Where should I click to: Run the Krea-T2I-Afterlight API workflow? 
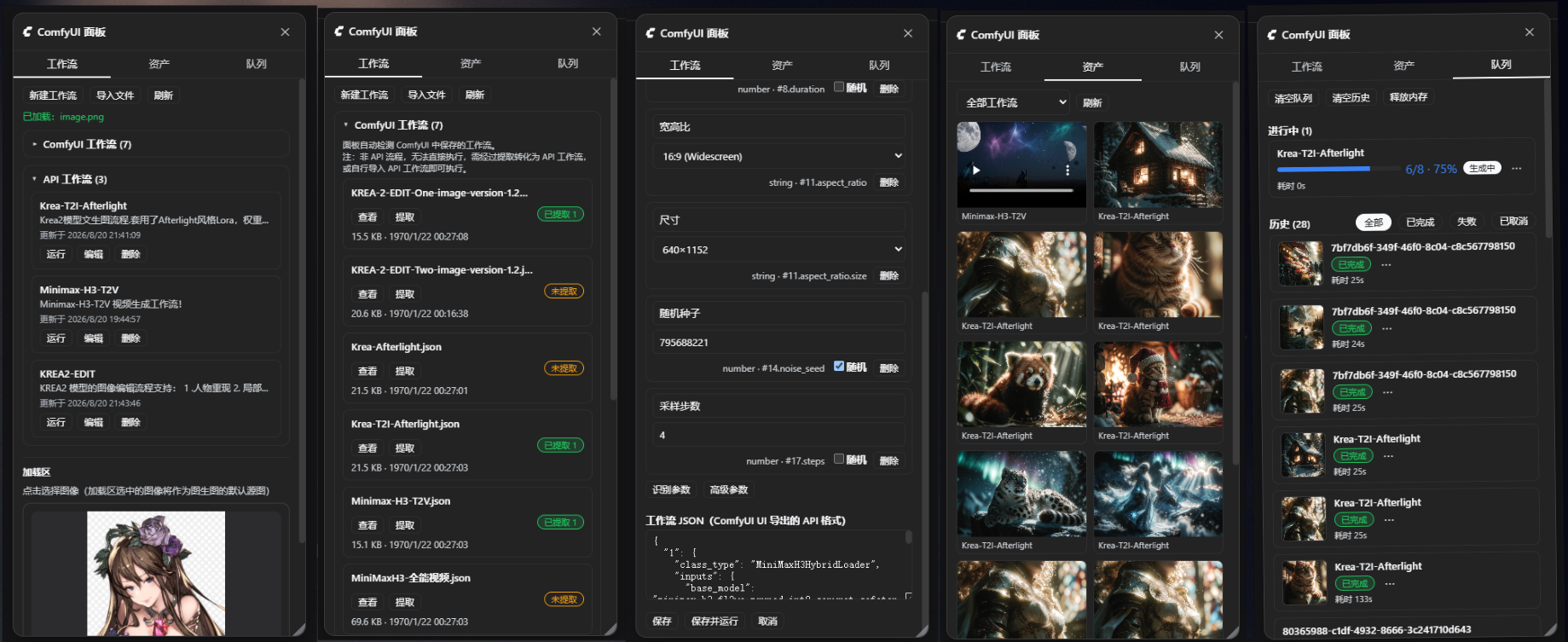[x=56, y=254]
